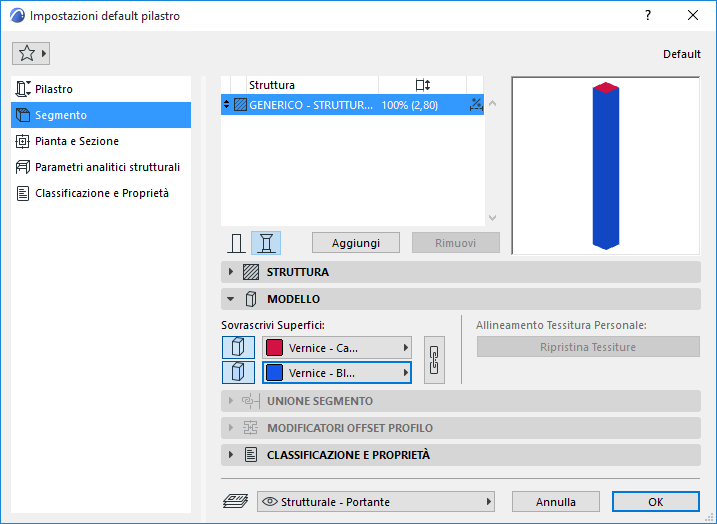Click the eye icon in the layer dropdown
The height and width of the screenshot is (524, 717).
coord(270,502)
